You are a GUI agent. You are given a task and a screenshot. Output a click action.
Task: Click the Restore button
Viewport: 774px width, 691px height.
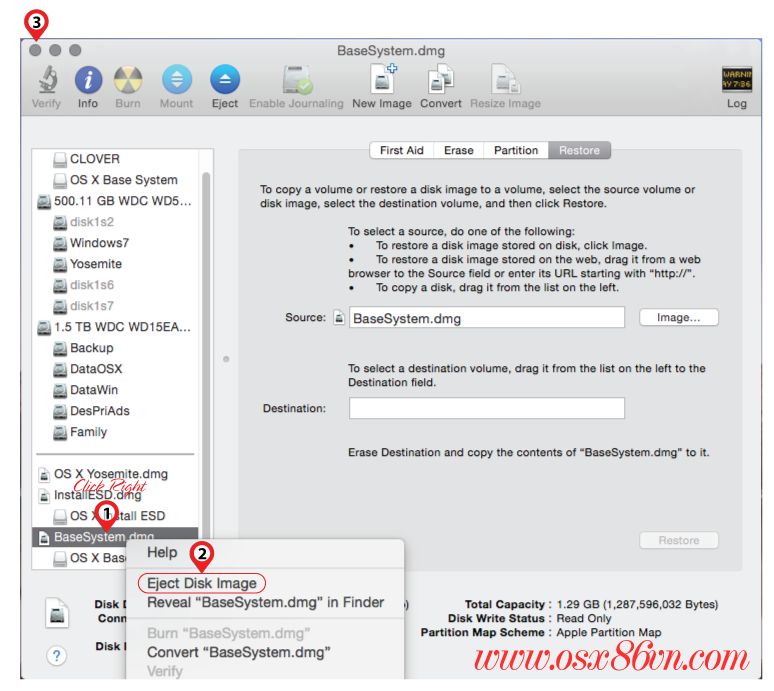(679, 540)
